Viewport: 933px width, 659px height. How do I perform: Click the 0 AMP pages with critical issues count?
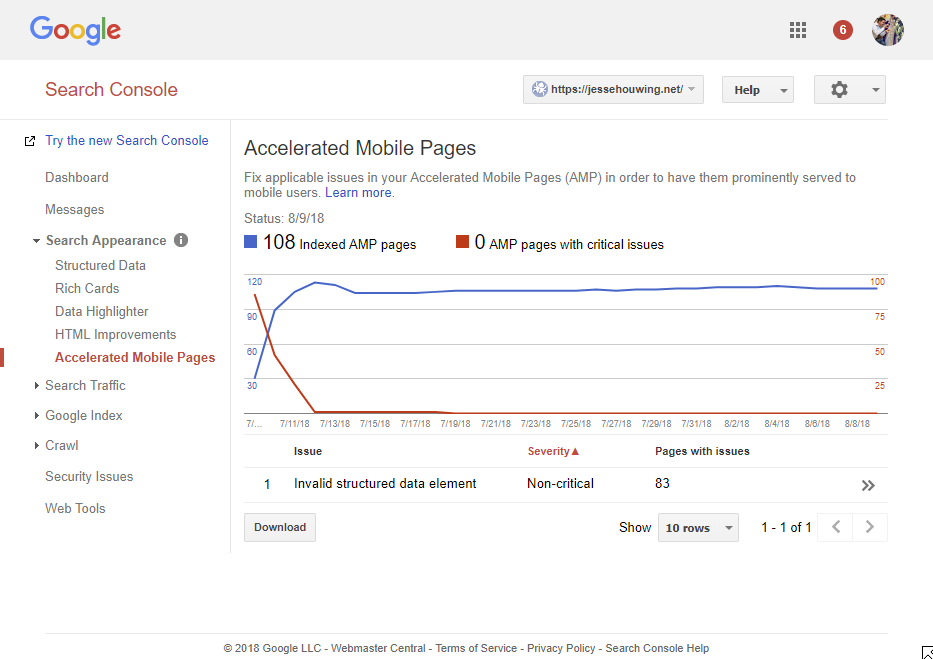480,242
